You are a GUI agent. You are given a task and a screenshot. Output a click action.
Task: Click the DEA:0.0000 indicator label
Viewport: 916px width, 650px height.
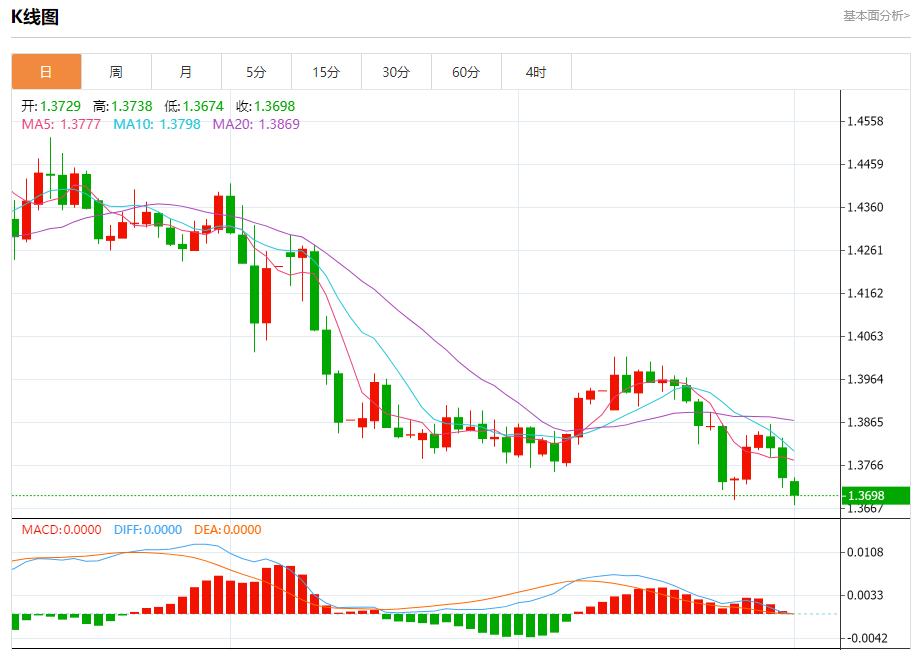coord(228,530)
